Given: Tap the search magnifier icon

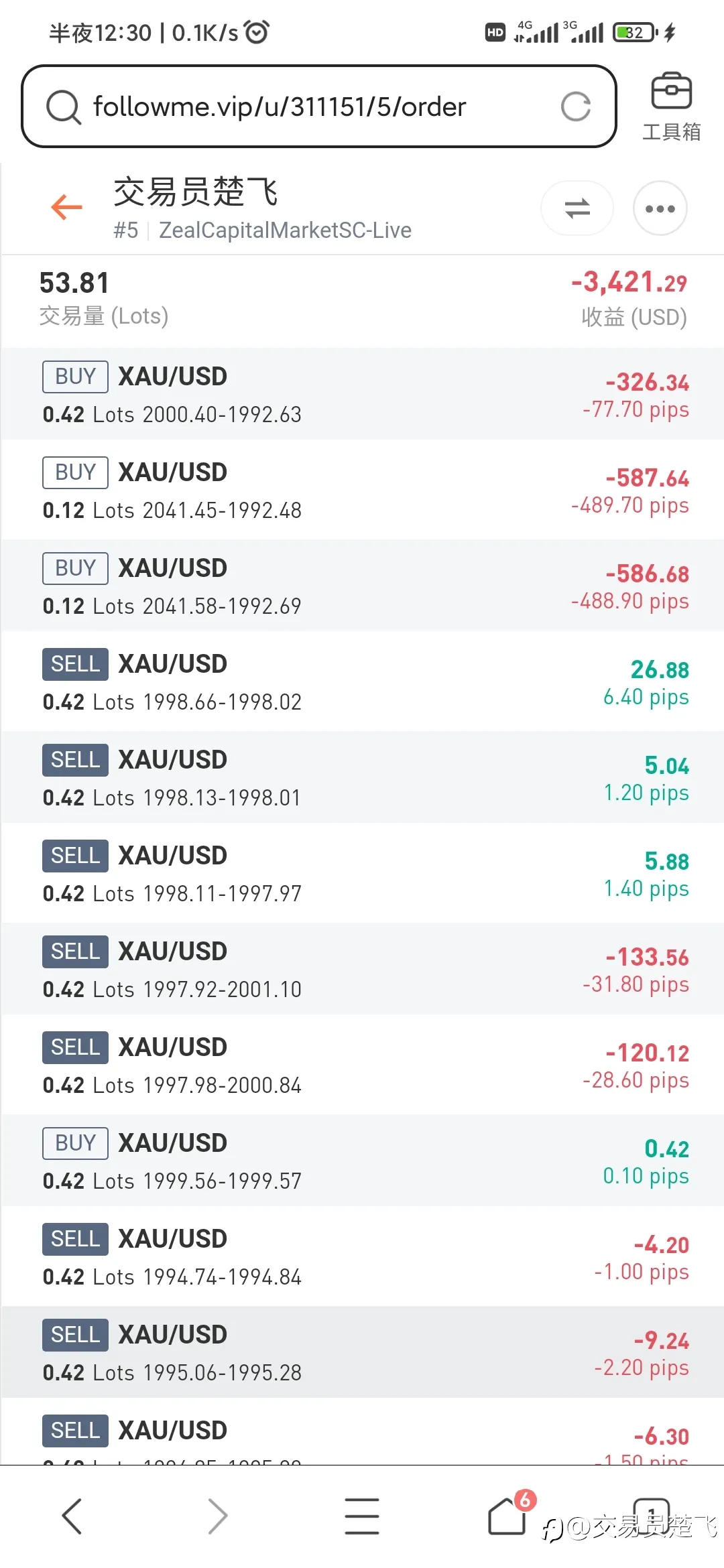Looking at the screenshot, I should pyautogui.click(x=63, y=107).
